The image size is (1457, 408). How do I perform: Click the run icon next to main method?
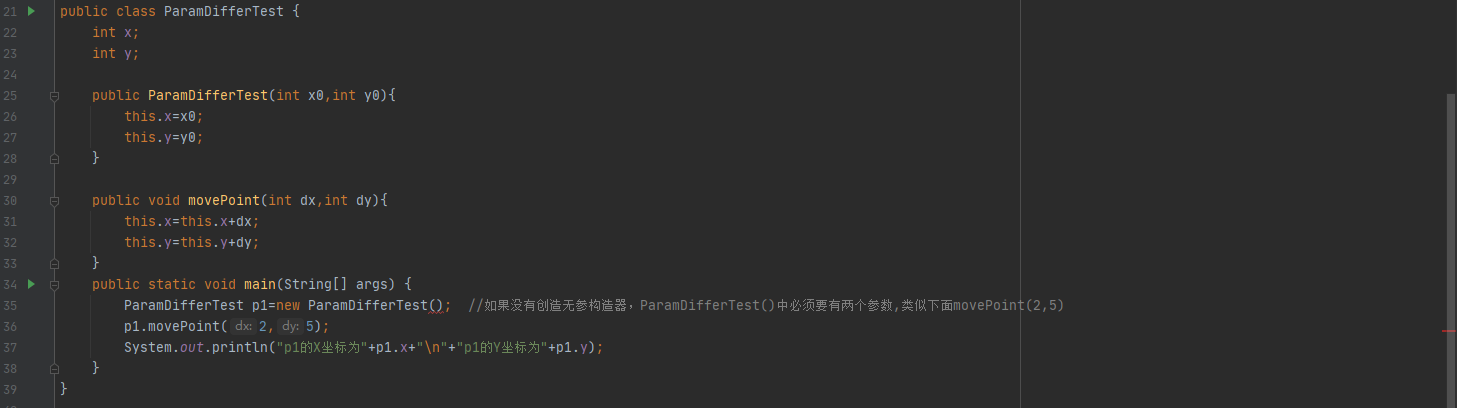(31, 284)
